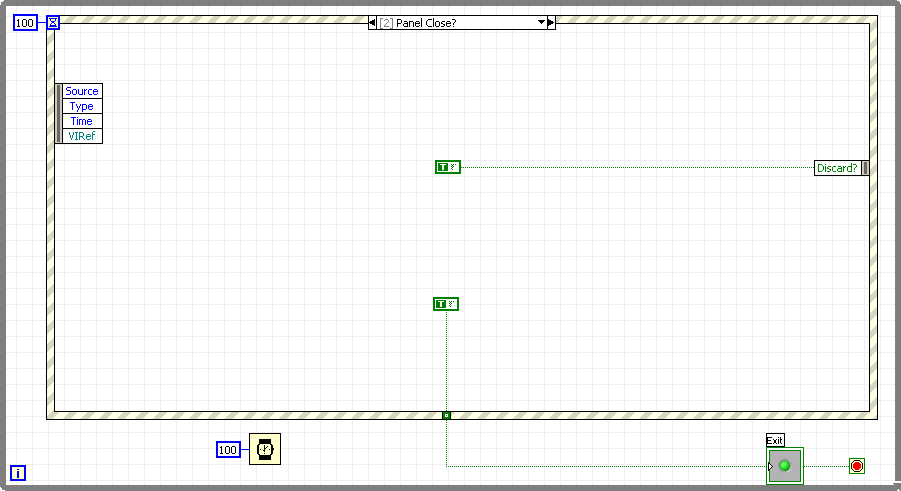
Task: Click the event timeout hourglass terminal
Action: (53, 23)
